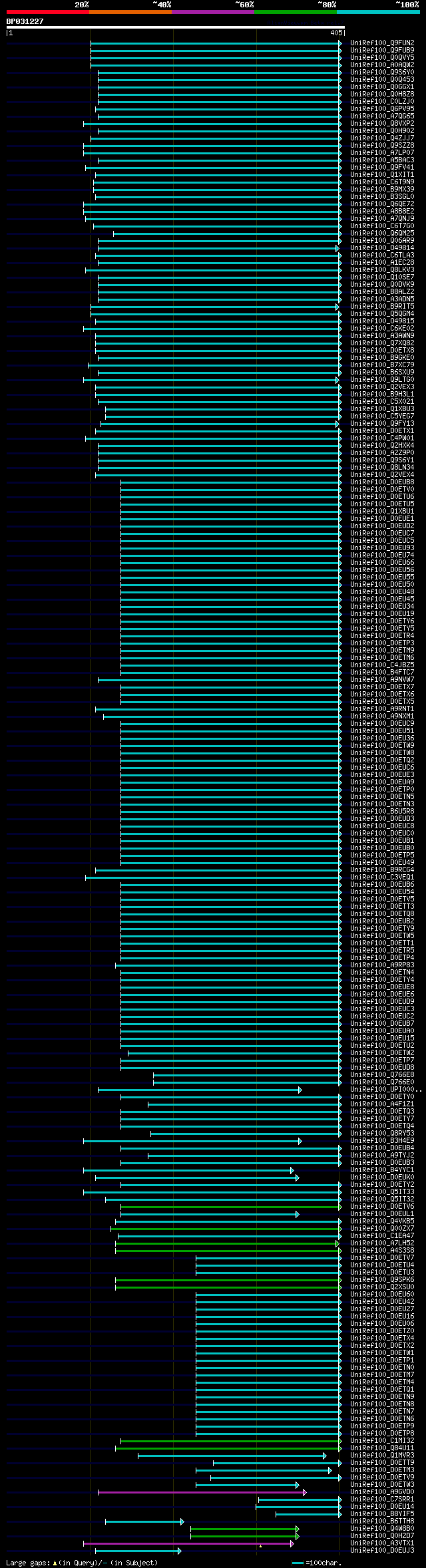The width and height of the screenshot is (426, 1568).
Task: Select hit UniRef100_Q1XIT1
Action: tap(382, 175)
